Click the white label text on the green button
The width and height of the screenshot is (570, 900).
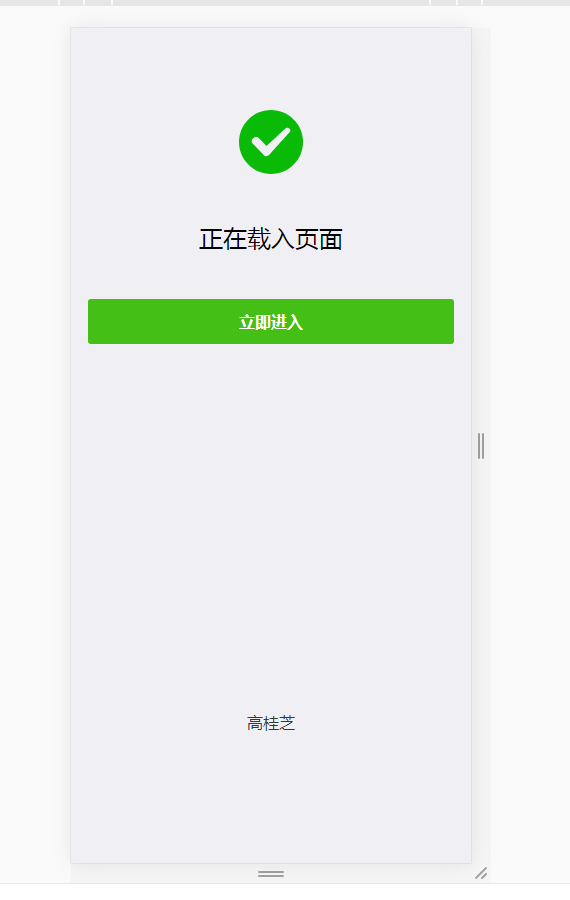[x=271, y=322]
